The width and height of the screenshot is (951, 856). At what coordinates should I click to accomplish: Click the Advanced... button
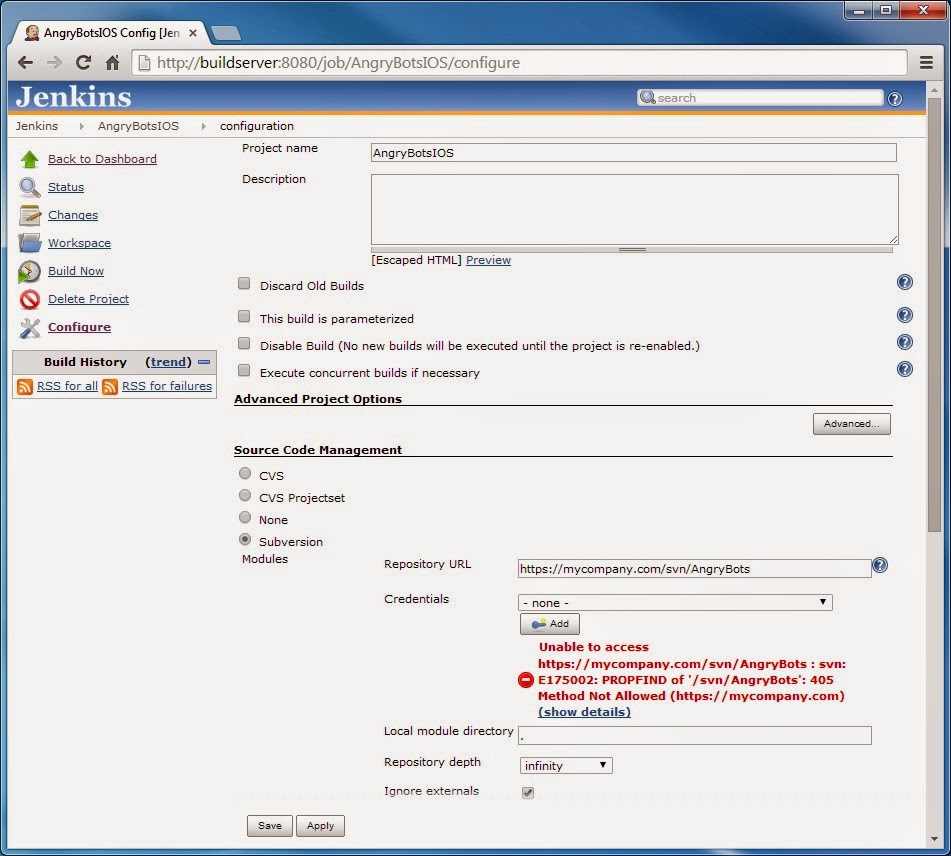click(x=852, y=424)
